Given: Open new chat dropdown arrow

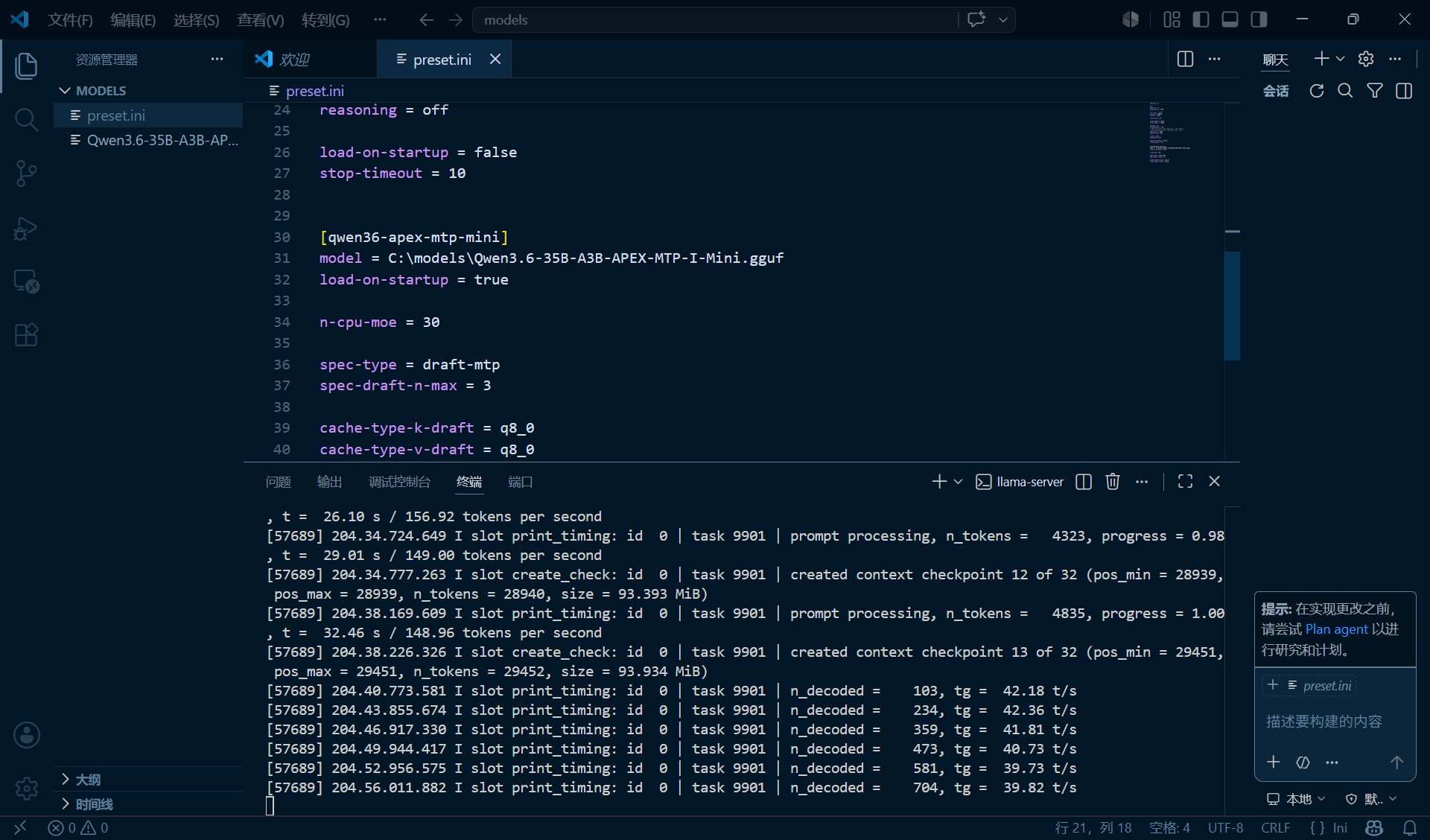Looking at the screenshot, I should [1340, 59].
